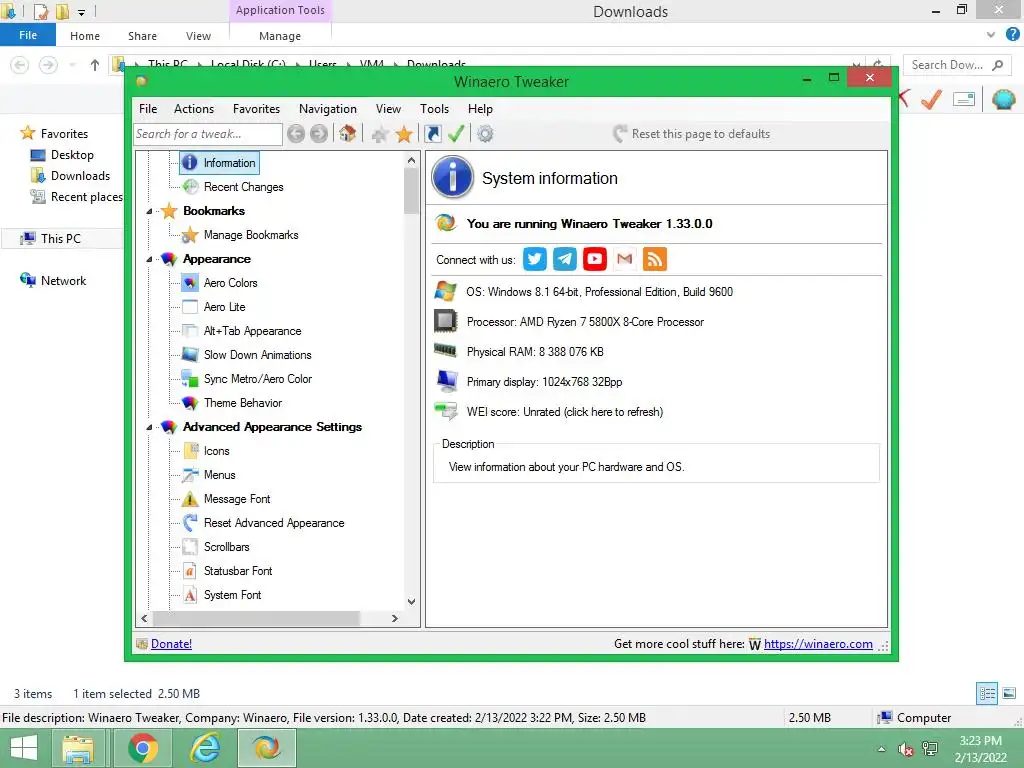Screen dimensions: 1024x768
Task: Open the Help menu
Action: click(480, 109)
